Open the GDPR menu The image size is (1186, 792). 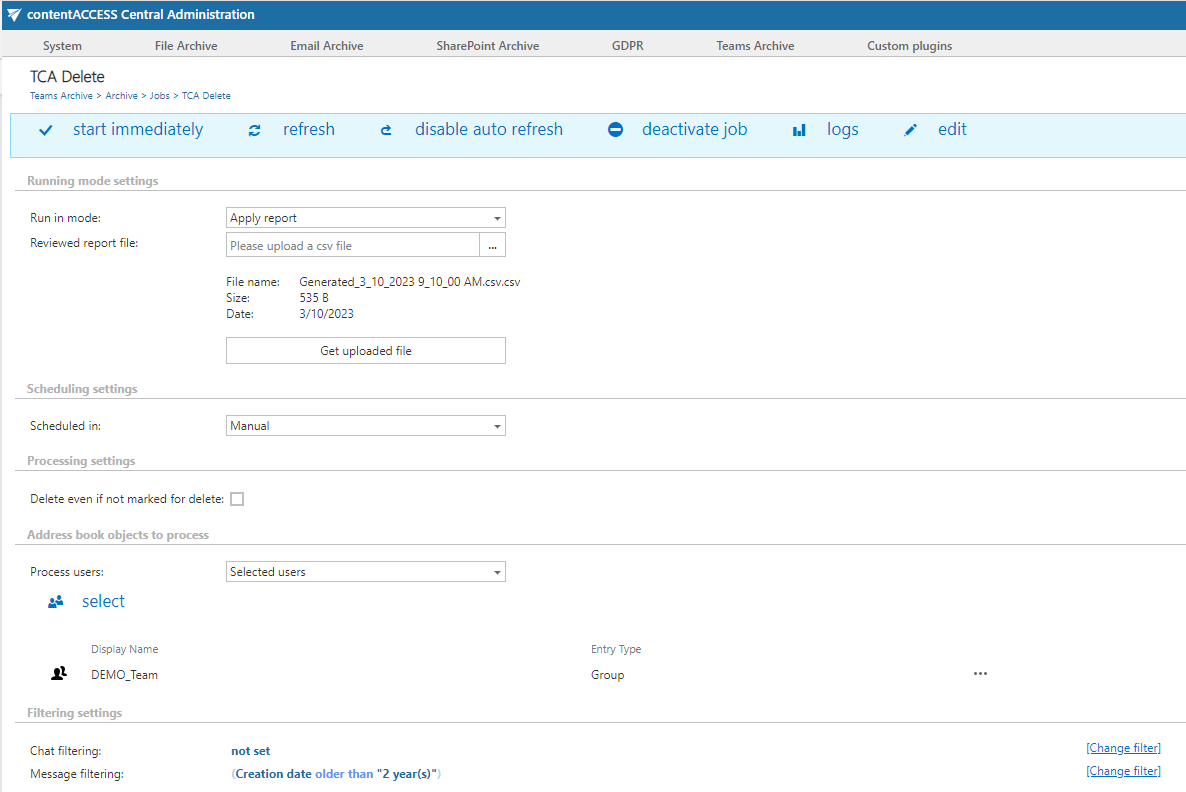(628, 46)
